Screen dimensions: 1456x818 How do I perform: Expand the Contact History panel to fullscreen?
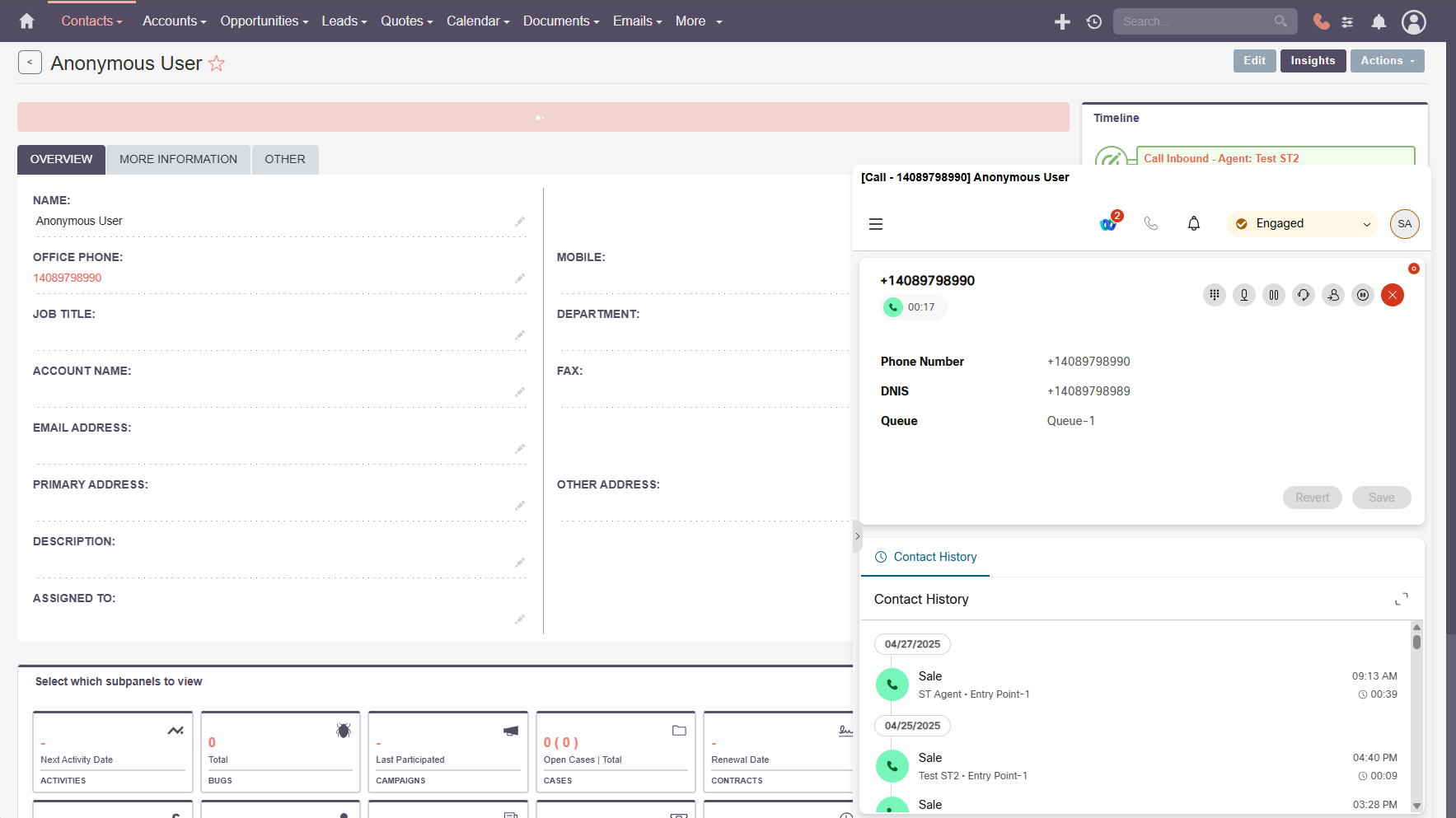[1401, 599]
